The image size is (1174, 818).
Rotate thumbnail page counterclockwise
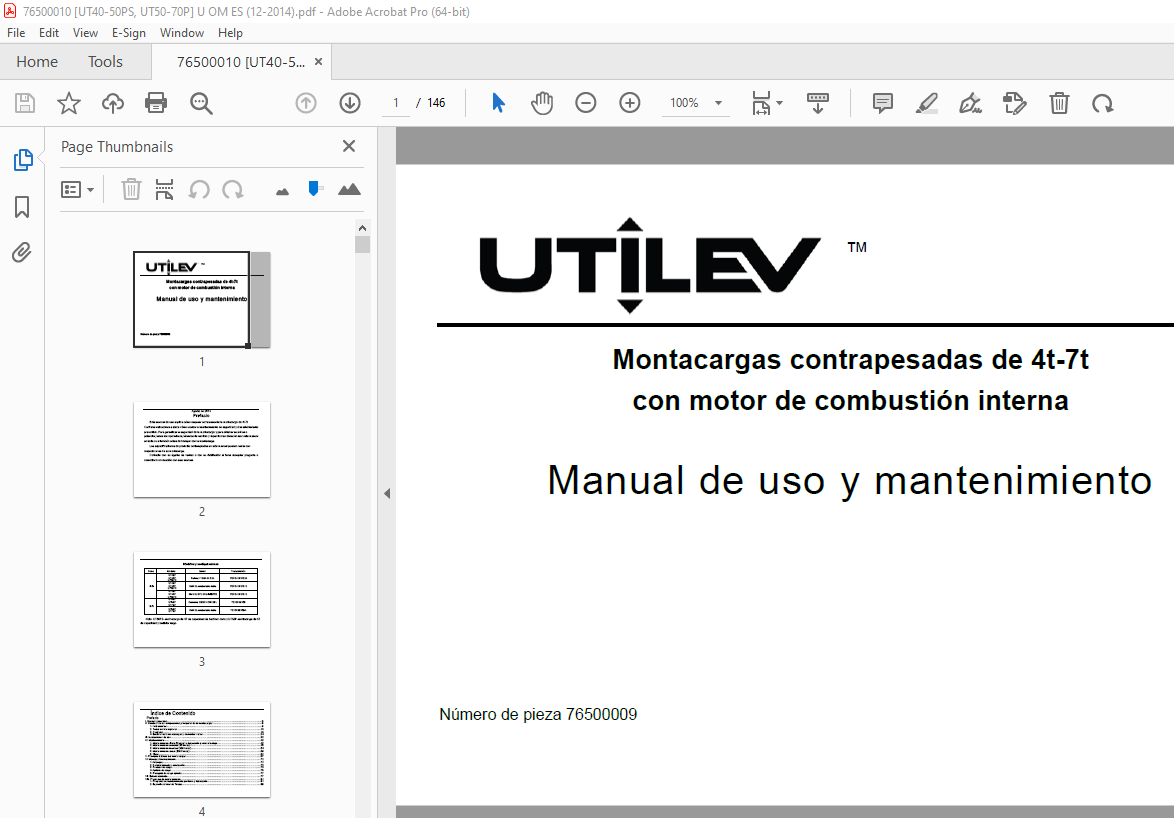pyautogui.click(x=198, y=189)
